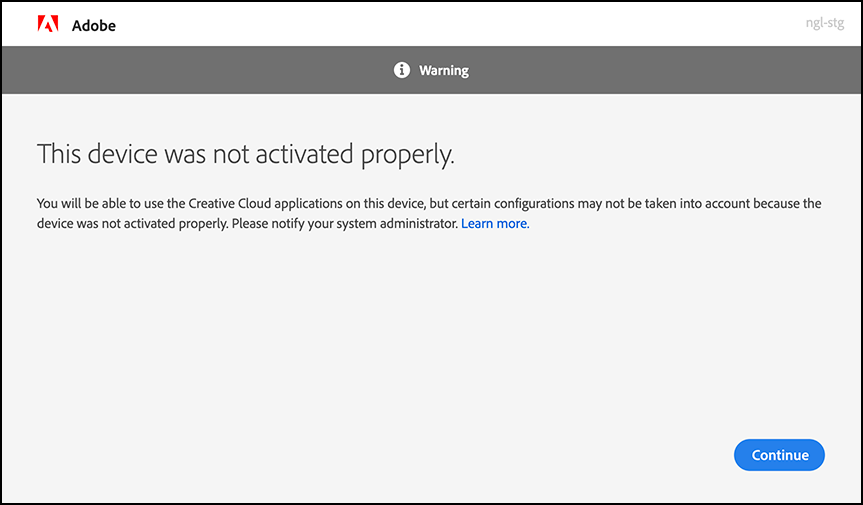Viewport: 863px width, 505px height.
Task: Click the info icon in Warning banner
Action: pos(402,70)
